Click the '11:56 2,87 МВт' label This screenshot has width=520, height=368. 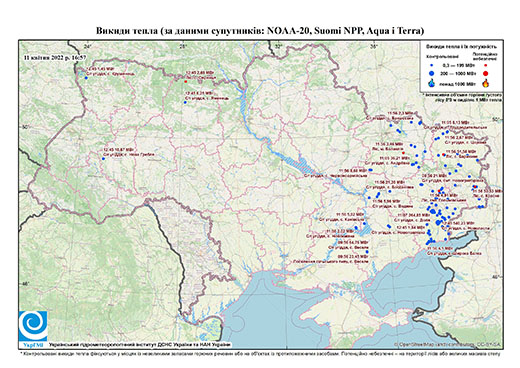(x=459, y=137)
